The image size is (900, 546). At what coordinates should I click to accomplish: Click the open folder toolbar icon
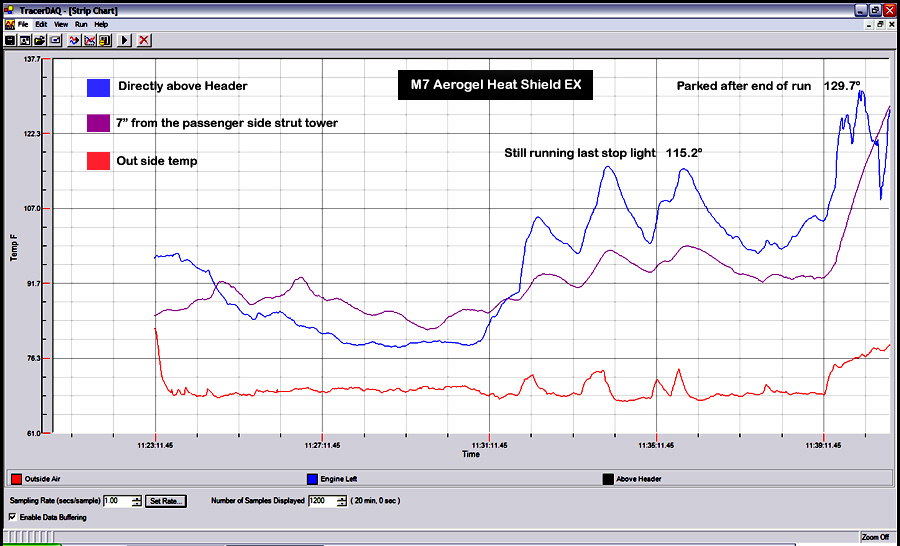click(x=40, y=40)
